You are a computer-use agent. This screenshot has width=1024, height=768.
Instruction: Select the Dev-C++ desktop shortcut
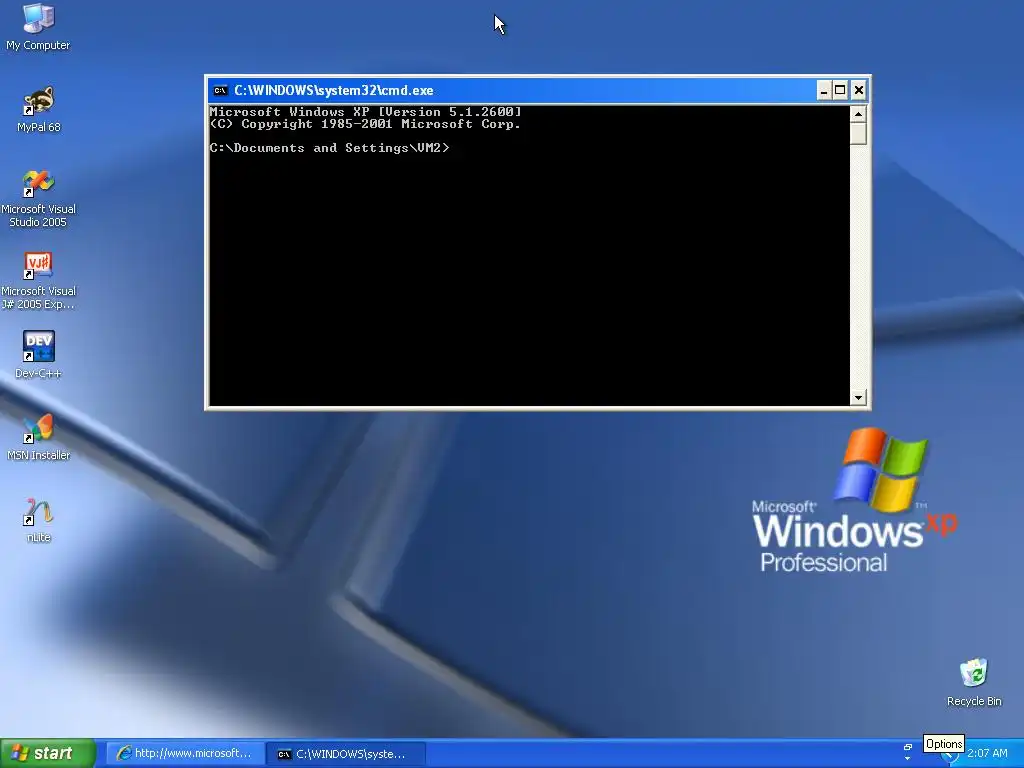pyautogui.click(x=38, y=355)
